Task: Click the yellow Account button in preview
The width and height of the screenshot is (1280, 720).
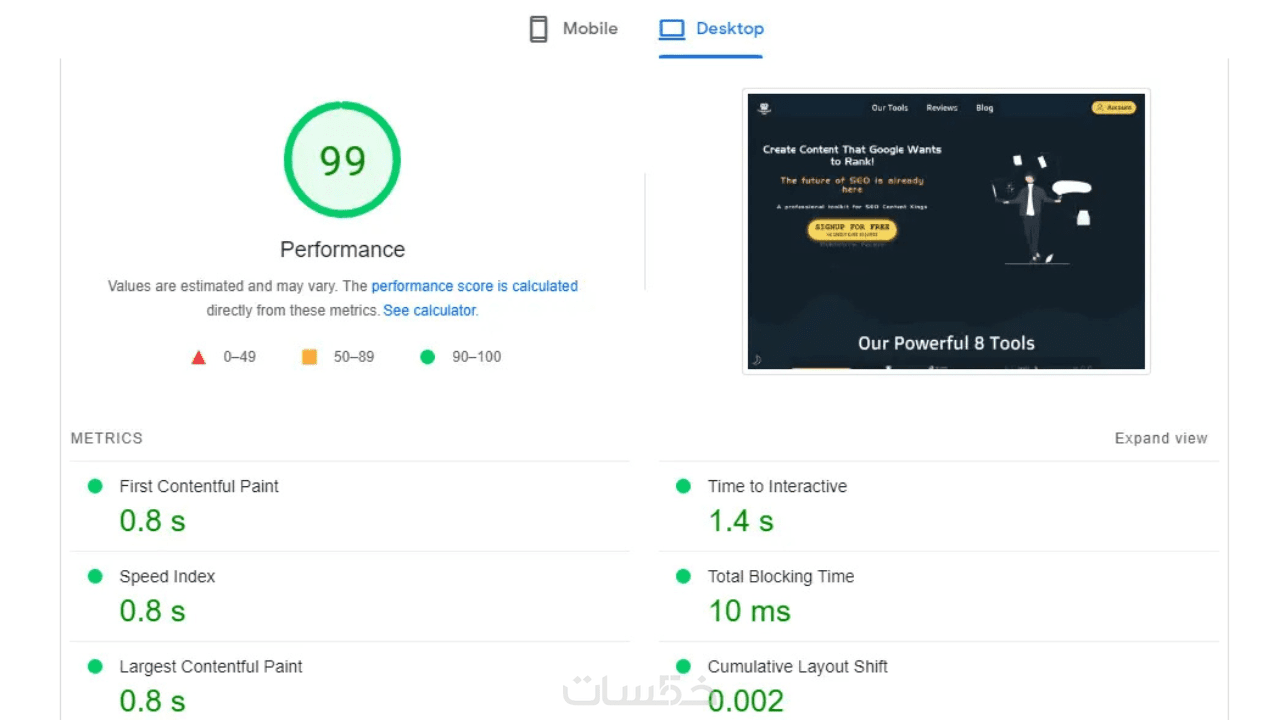Action: (x=1114, y=107)
